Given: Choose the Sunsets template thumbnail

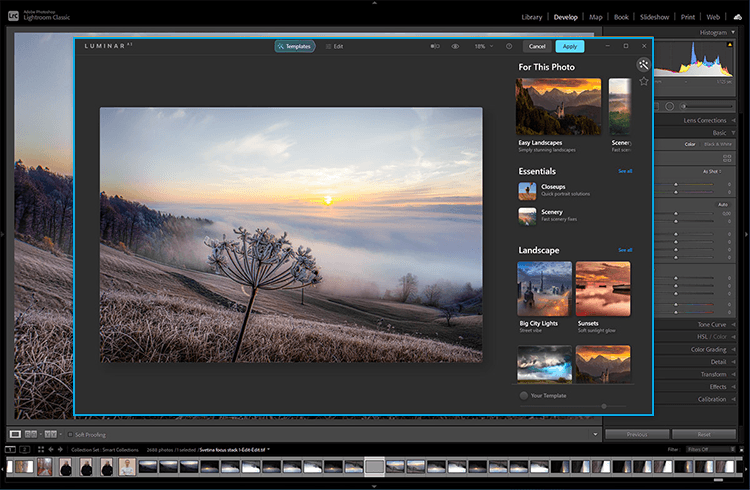Looking at the screenshot, I should pyautogui.click(x=603, y=289).
